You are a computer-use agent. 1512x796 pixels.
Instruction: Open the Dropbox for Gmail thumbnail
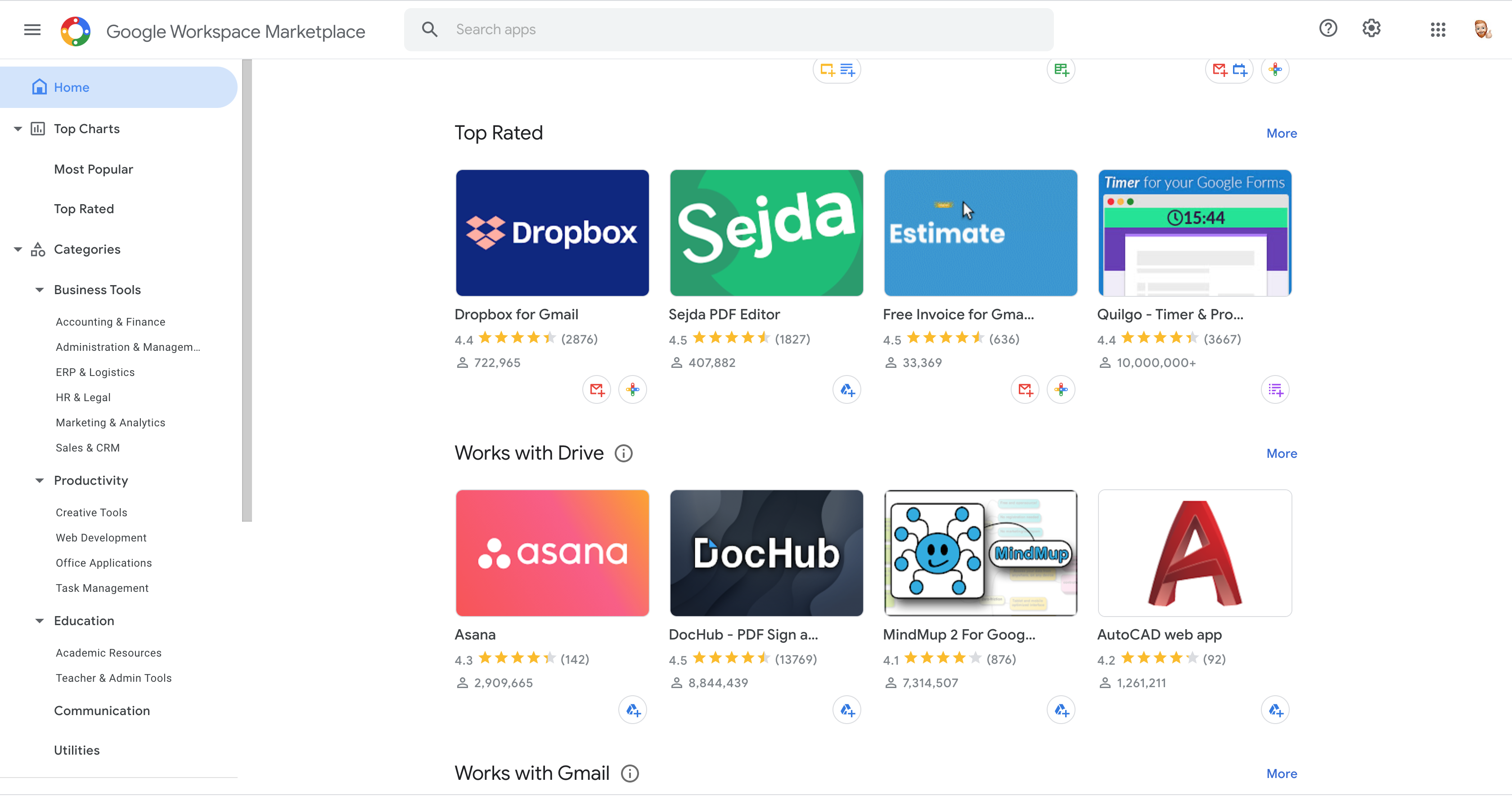click(x=552, y=233)
